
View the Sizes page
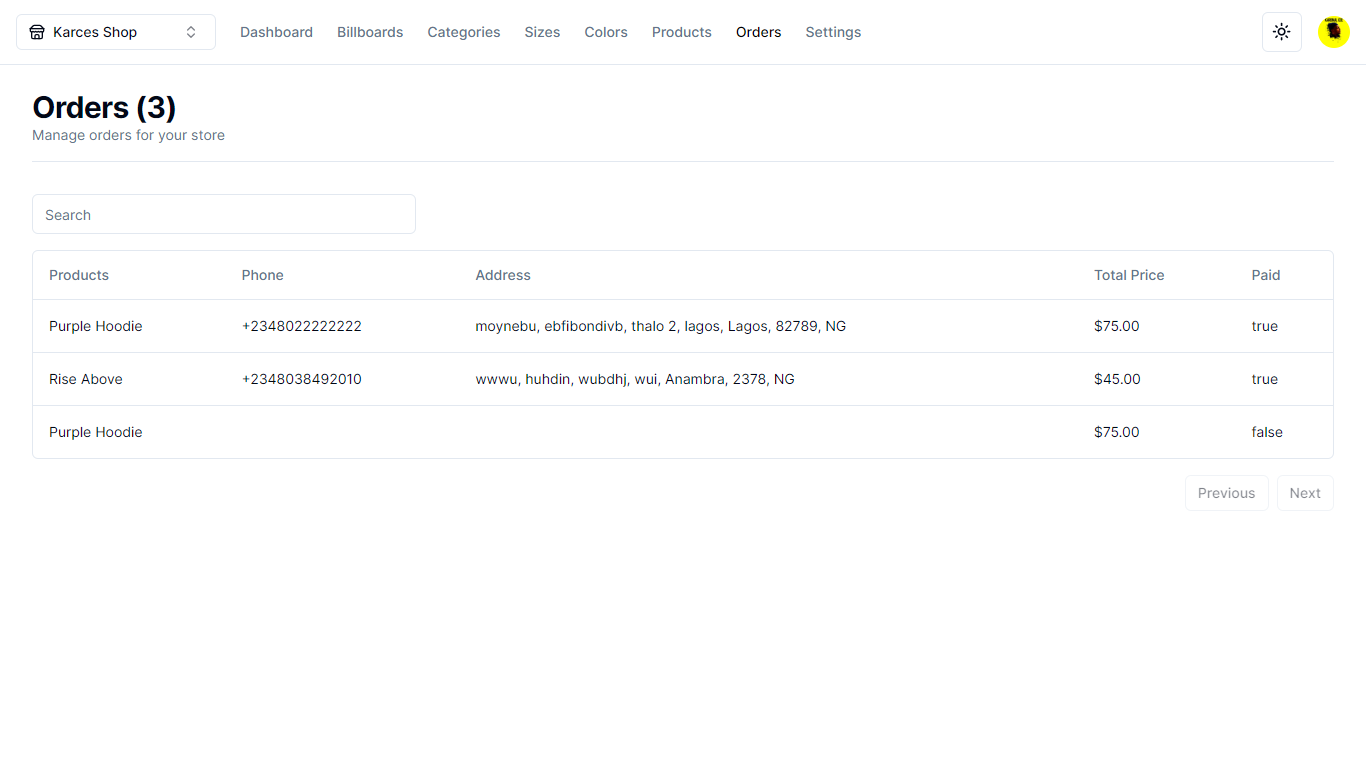click(542, 32)
